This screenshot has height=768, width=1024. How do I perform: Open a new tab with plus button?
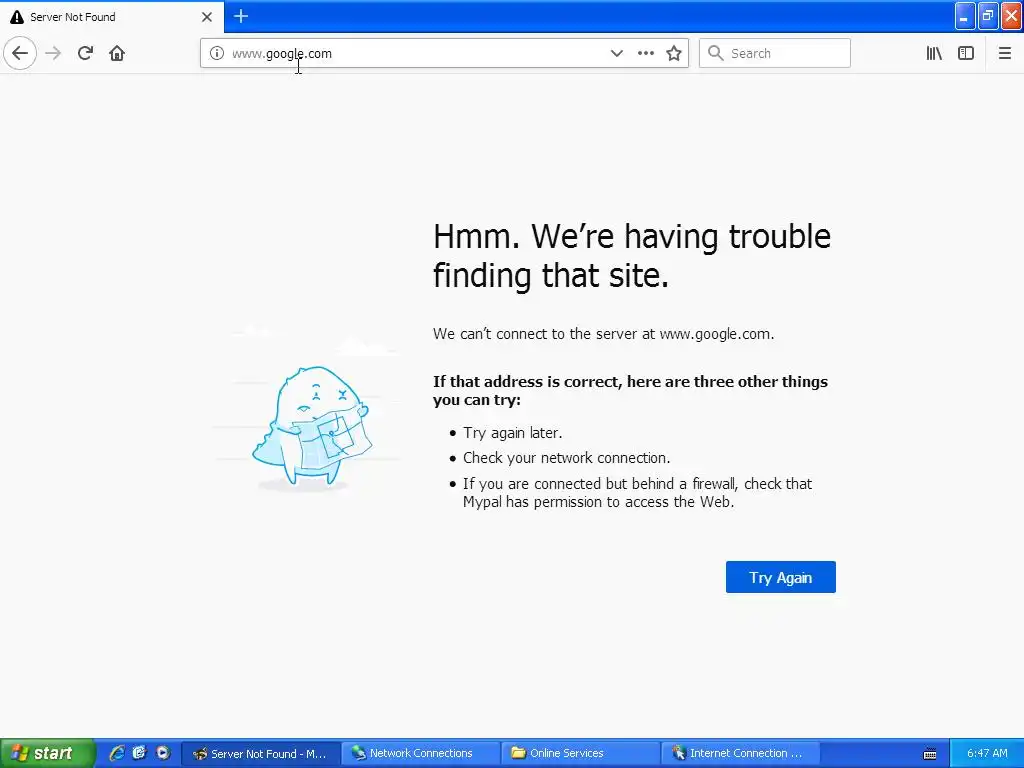click(241, 16)
